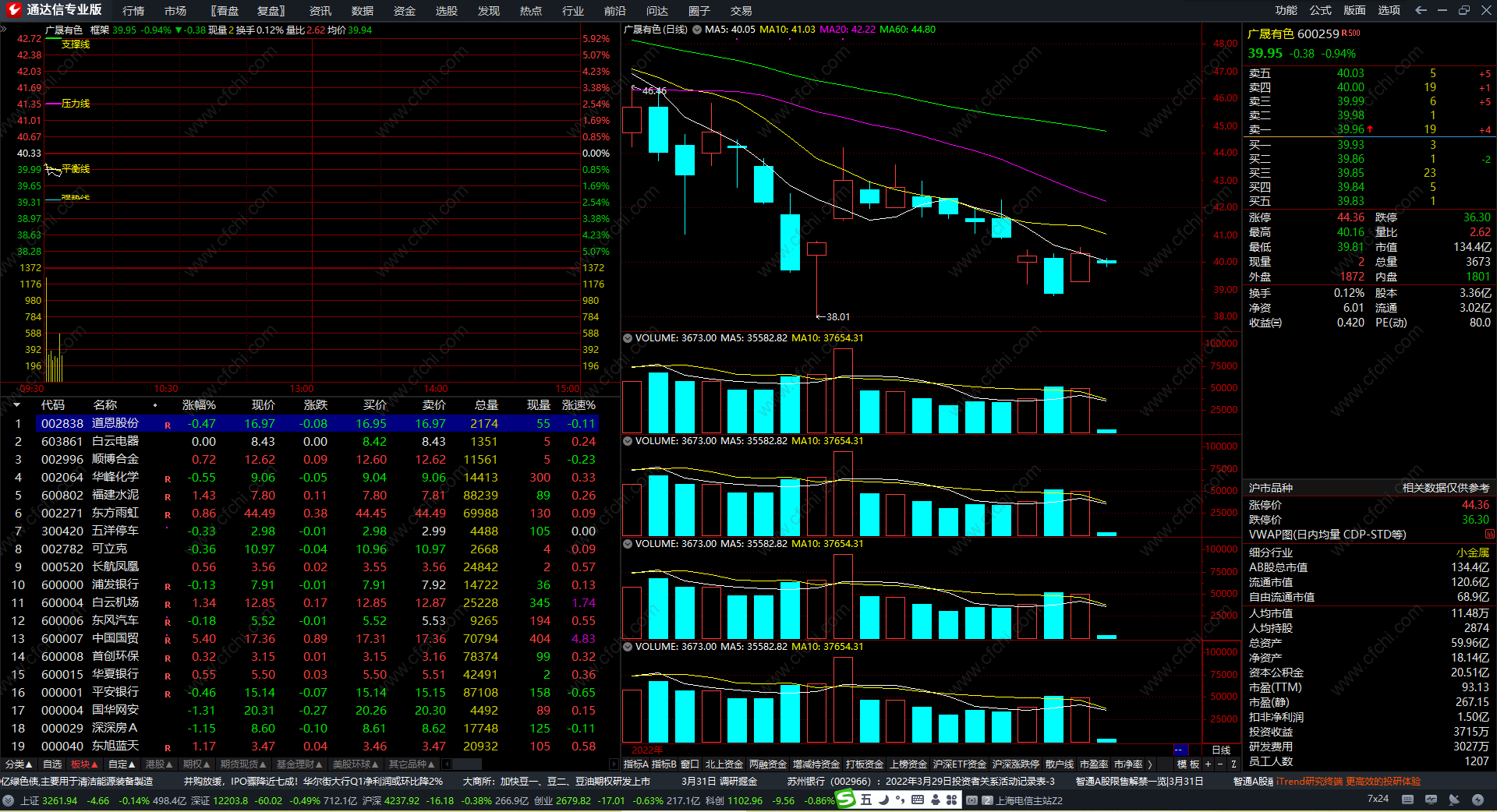Viewport: 1497px width, 812px height.
Task: Toggle the second VOLUME indicator circle
Action: click(627, 441)
